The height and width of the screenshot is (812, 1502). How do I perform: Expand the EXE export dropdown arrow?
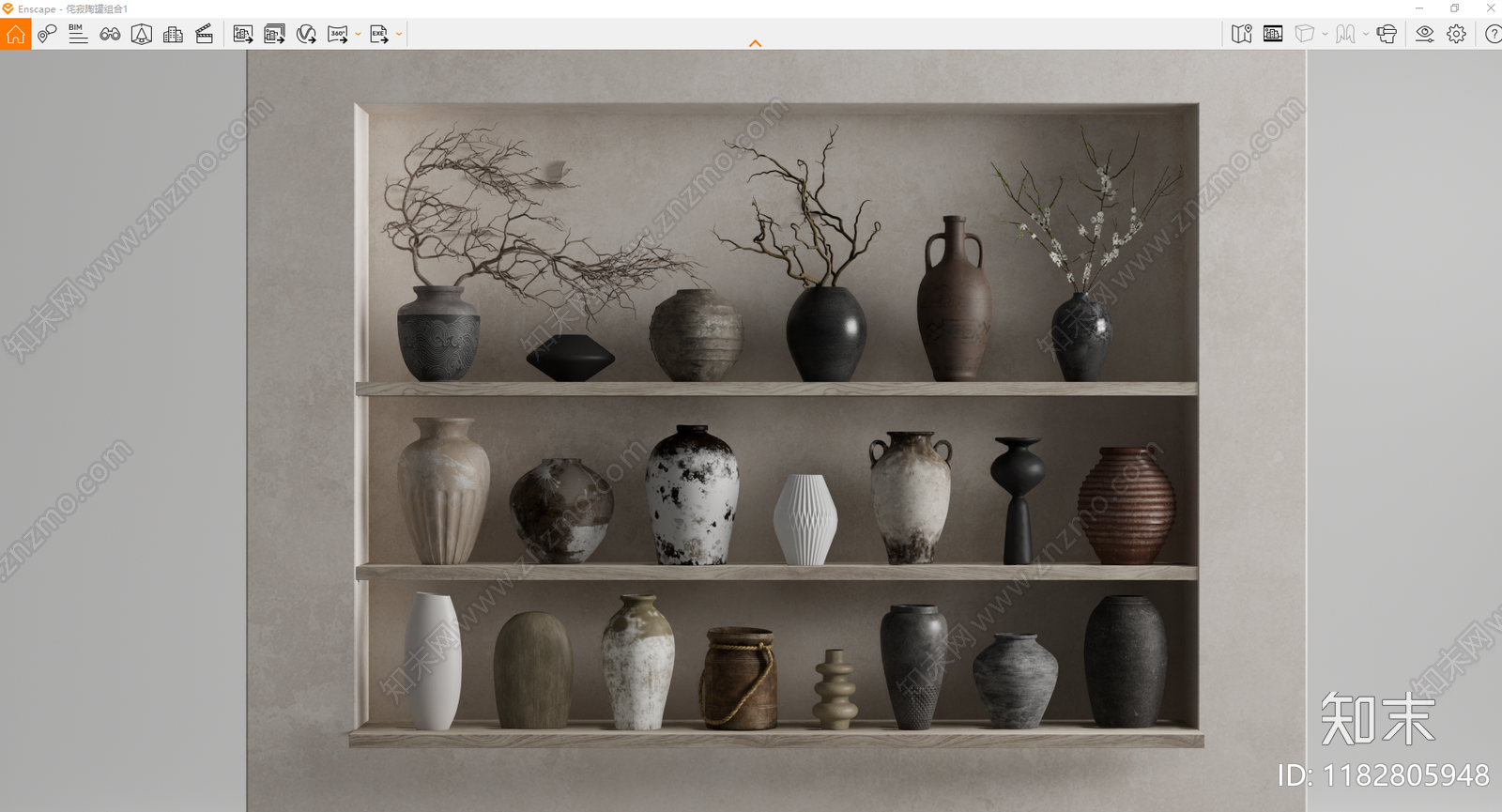pos(399,35)
